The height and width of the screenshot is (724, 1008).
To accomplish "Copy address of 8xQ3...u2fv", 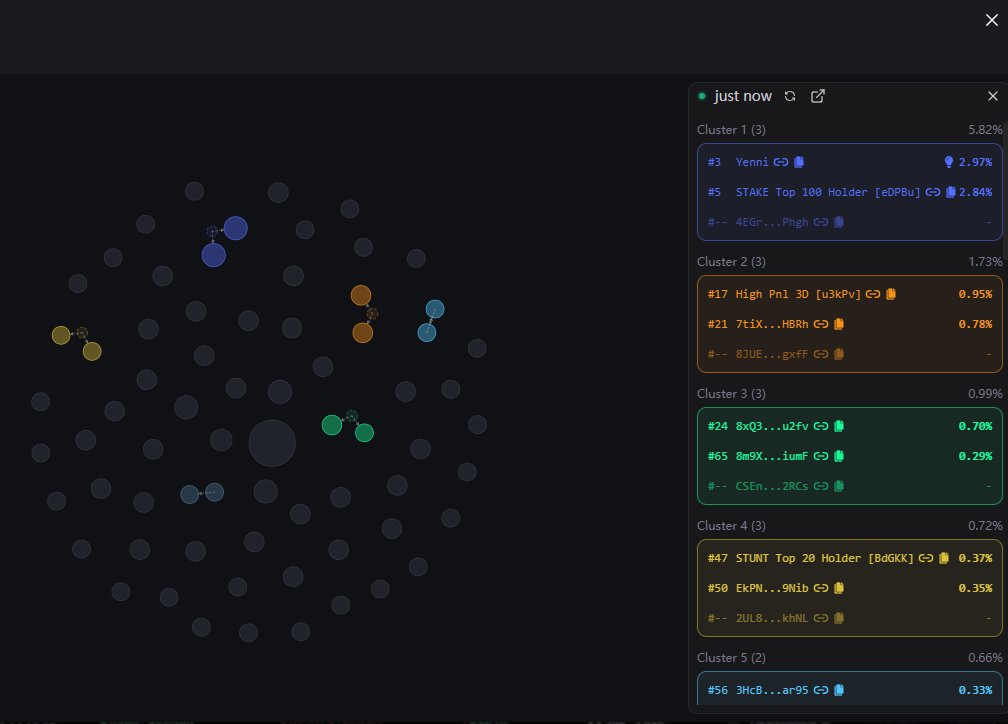I will coord(839,426).
